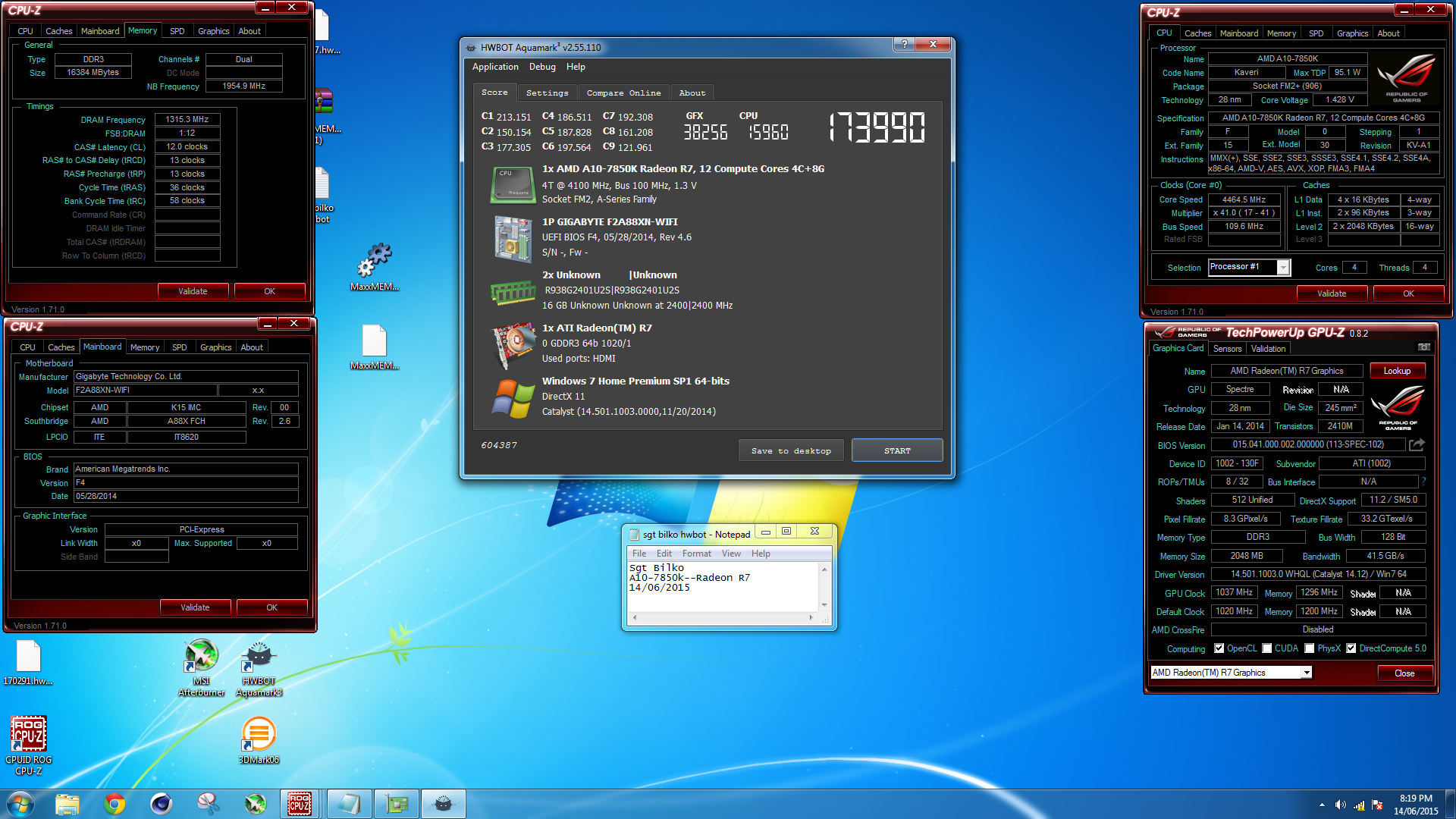The image size is (1456, 819).
Task: Click the graphics card icon in Aquamark
Action: tap(513, 344)
